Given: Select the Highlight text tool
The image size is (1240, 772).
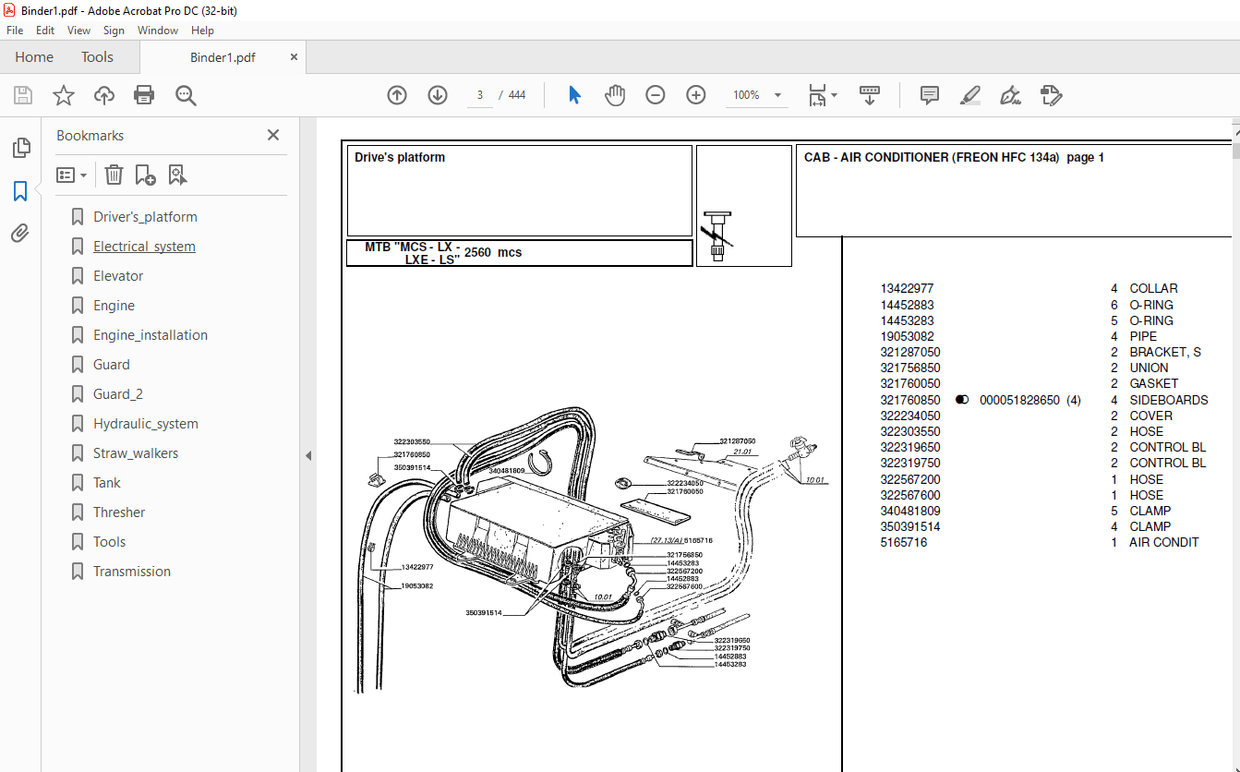Looking at the screenshot, I should (969, 95).
